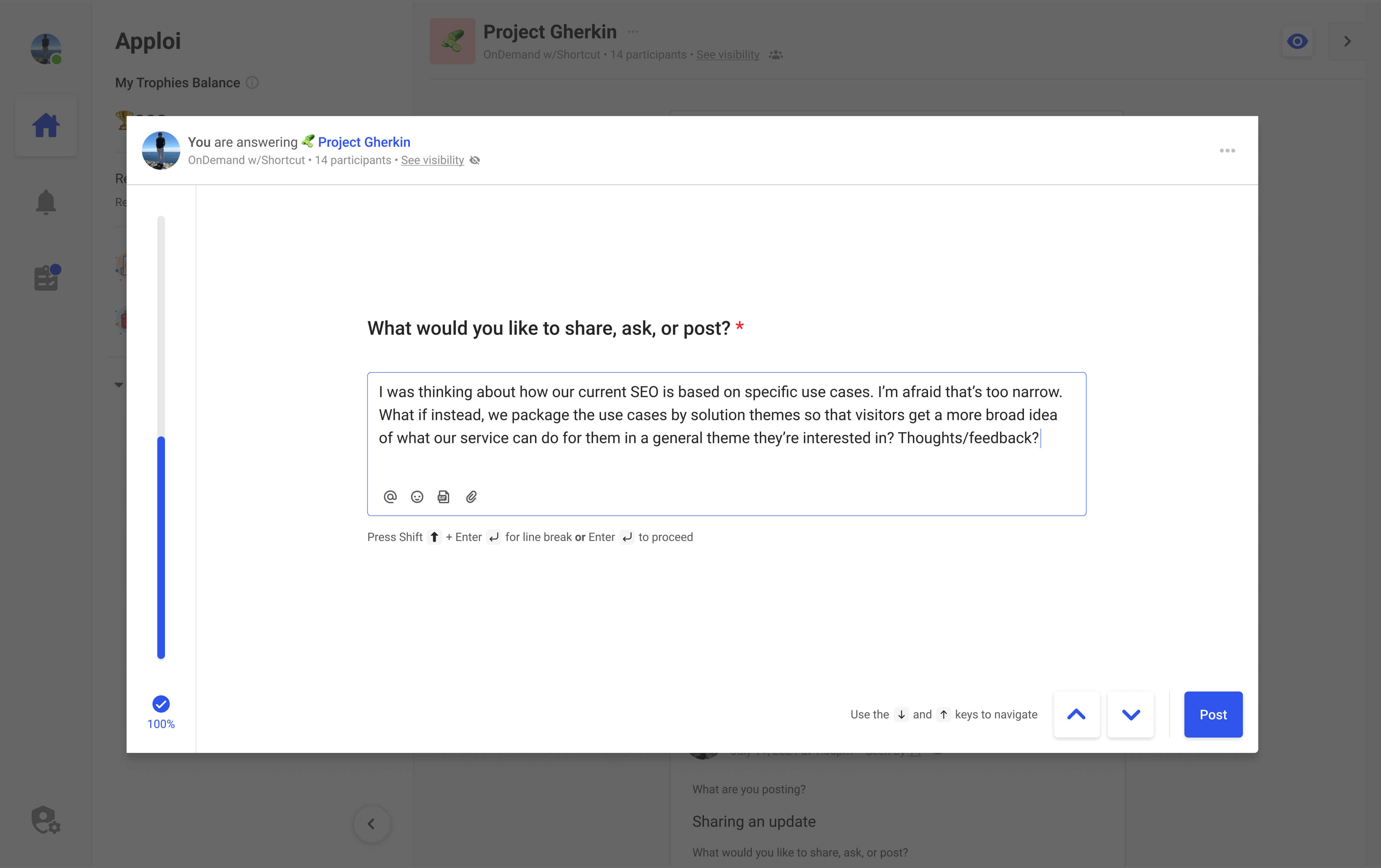The width and height of the screenshot is (1381, 868).
Task: Click the blue progress bar track
Action: pos(161,545)
